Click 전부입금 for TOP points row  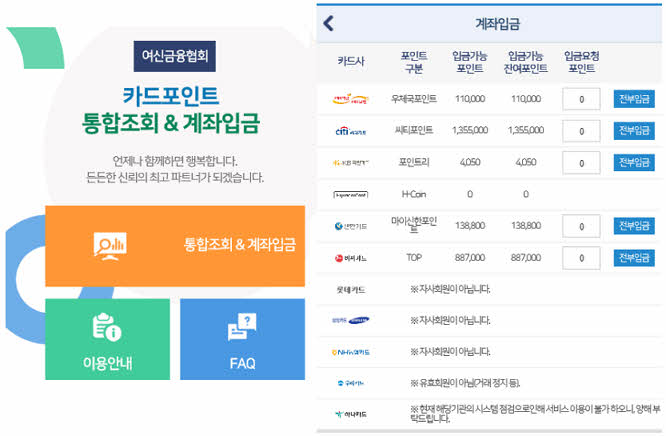(634, 258)
